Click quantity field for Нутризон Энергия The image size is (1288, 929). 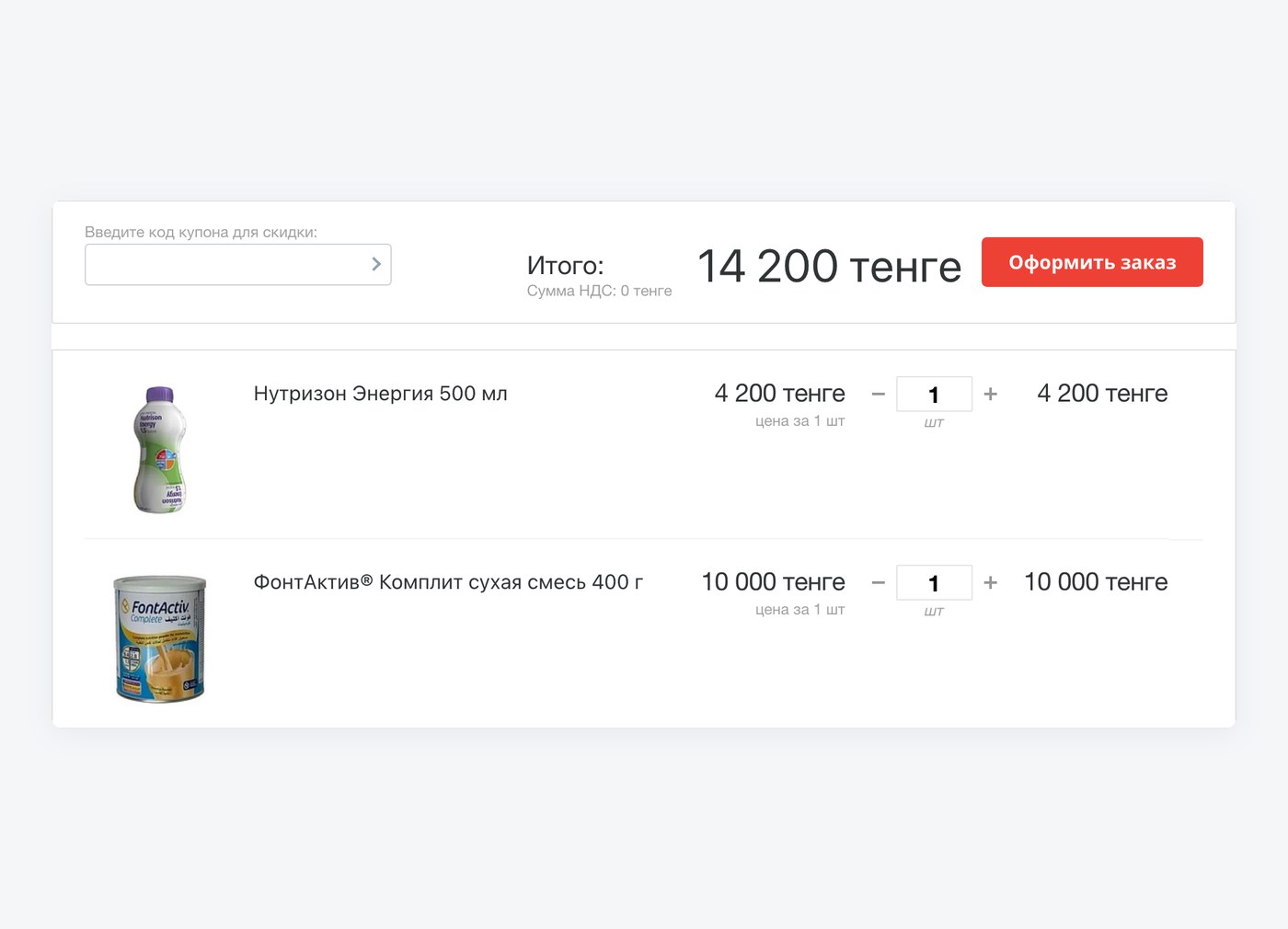click(934, 395)
